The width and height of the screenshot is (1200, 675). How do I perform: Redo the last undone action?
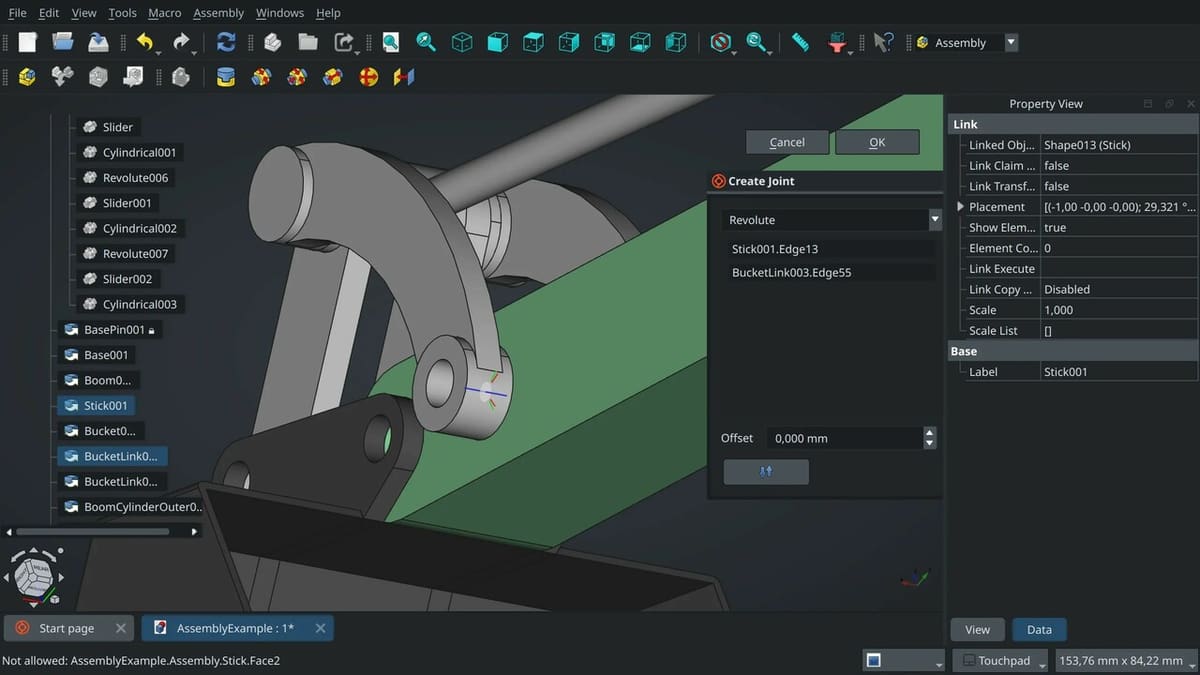pyautogui.click(x=181, y=42)
